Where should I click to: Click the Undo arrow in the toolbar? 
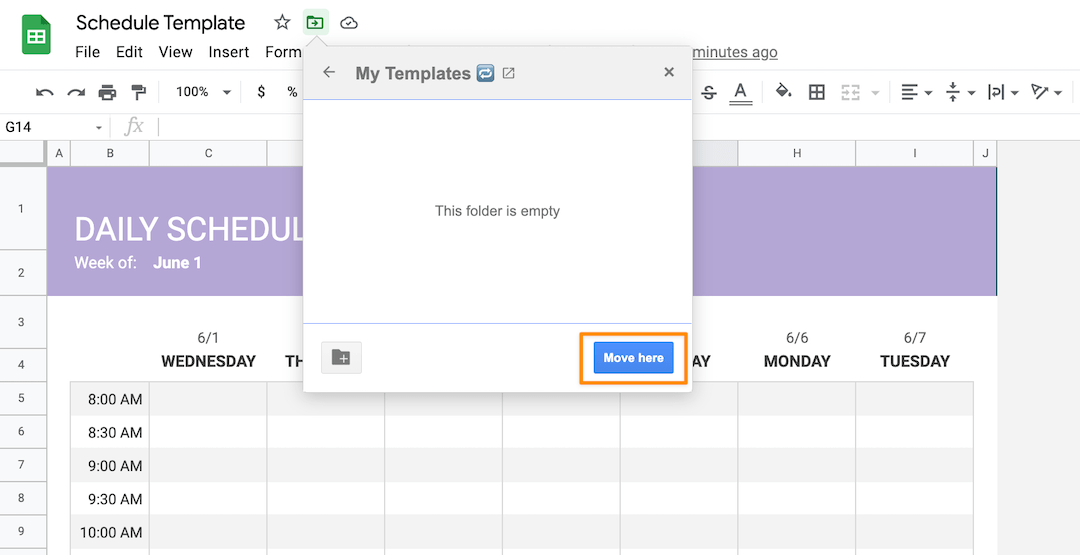click(x=45, y=92)
